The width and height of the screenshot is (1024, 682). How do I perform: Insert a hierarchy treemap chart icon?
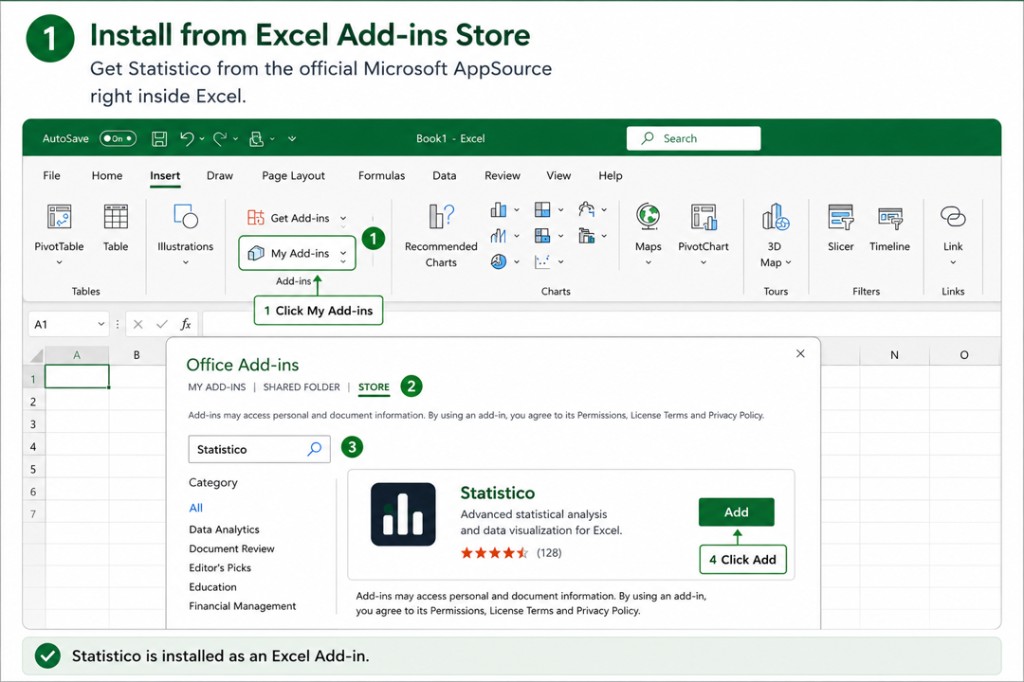point(542,210)
